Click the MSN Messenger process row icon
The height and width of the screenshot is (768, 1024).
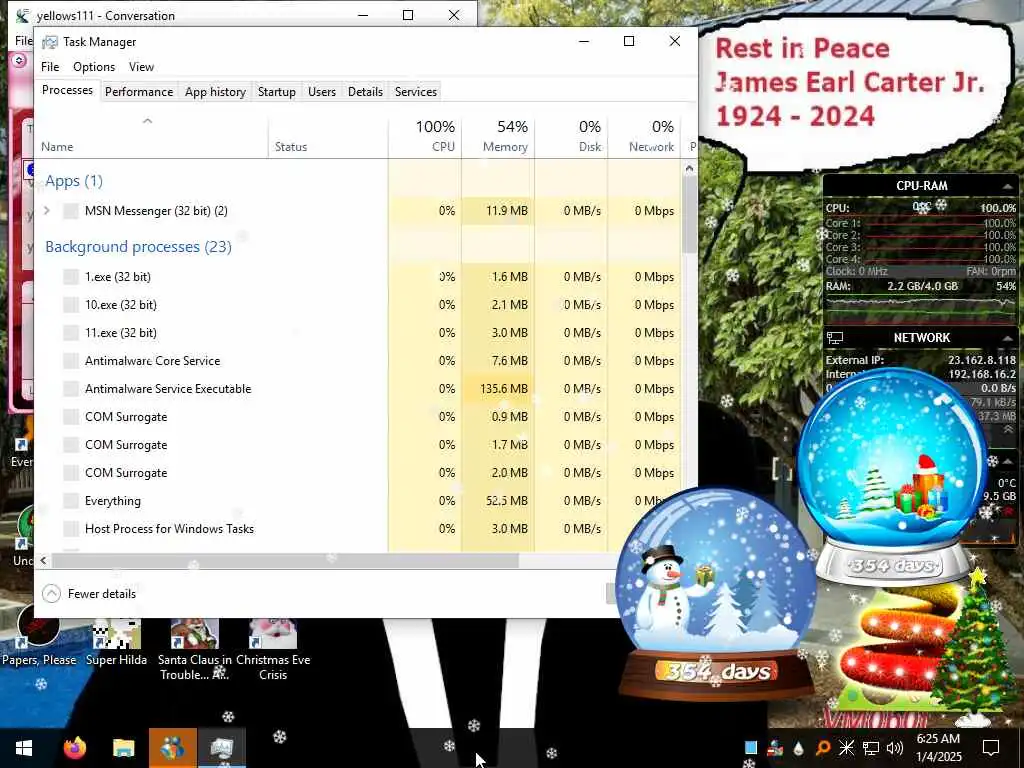(x=71, y=211)
